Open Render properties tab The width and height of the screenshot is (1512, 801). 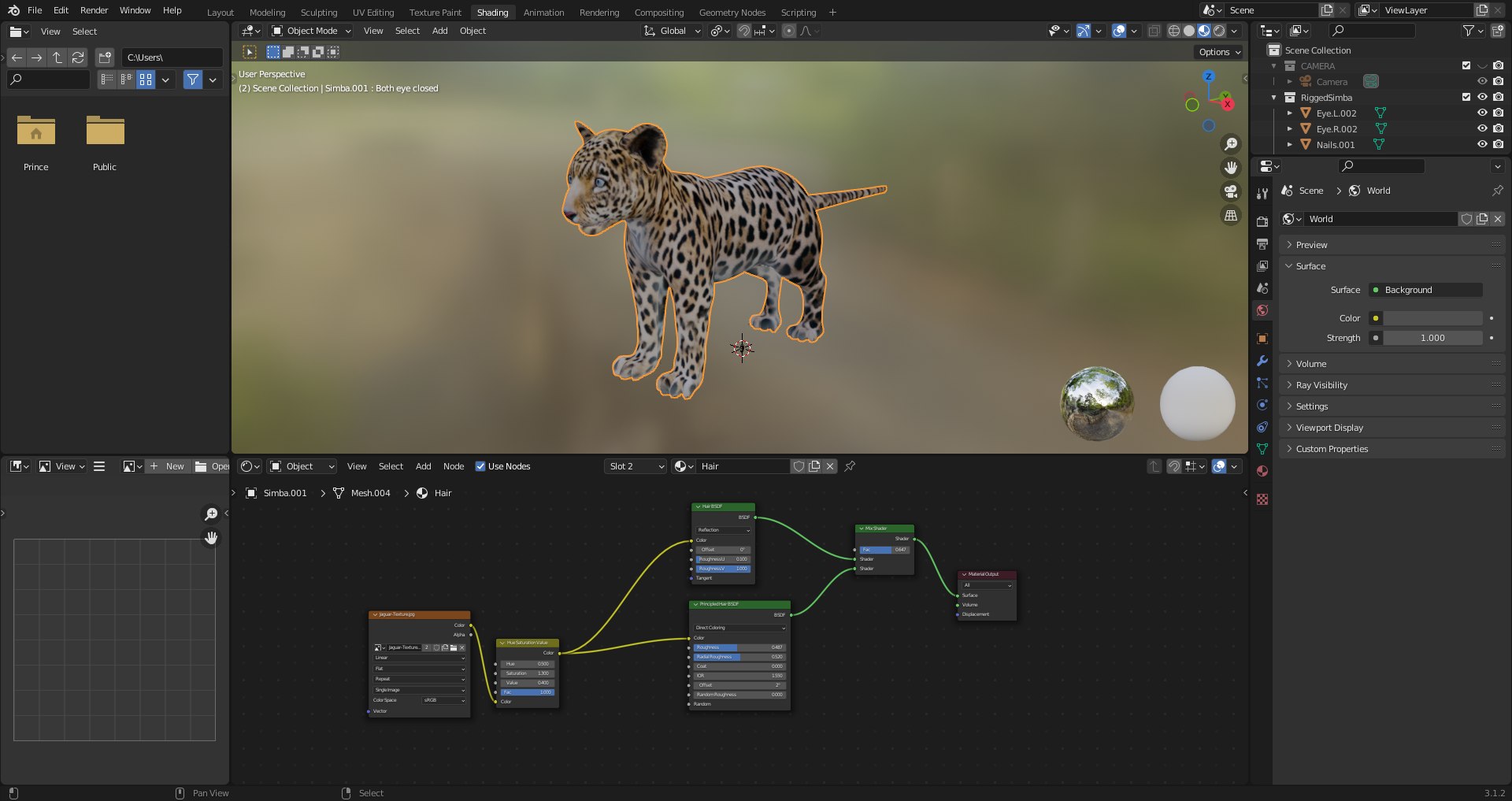coord(1262,222)
